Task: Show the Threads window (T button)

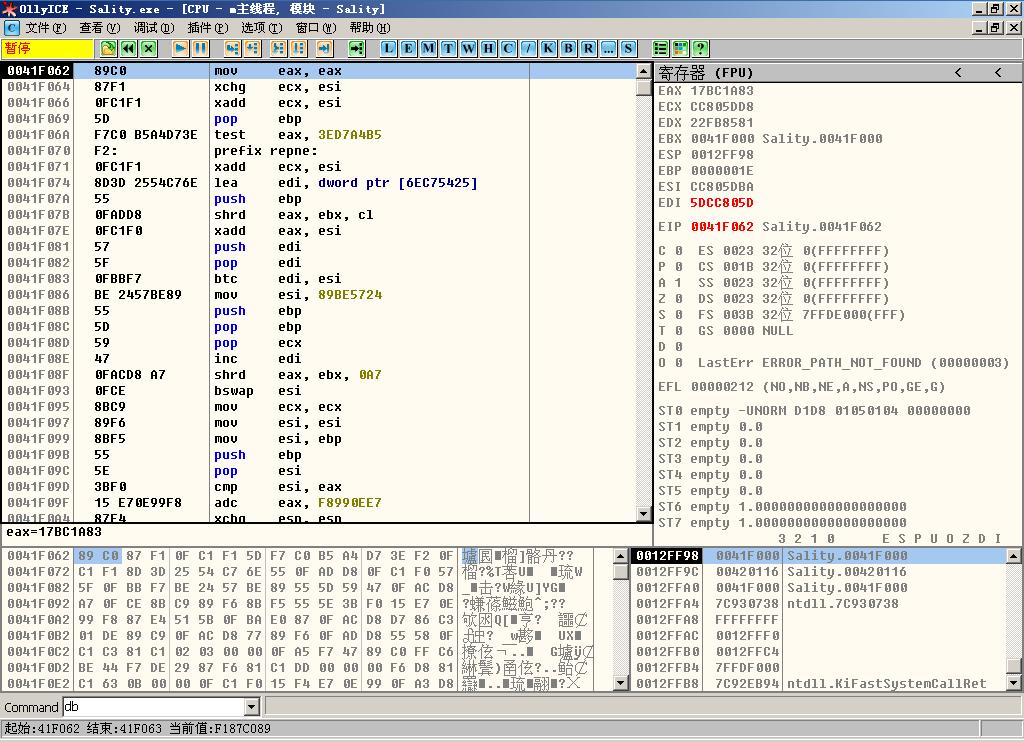Action: tap(449, 48)
